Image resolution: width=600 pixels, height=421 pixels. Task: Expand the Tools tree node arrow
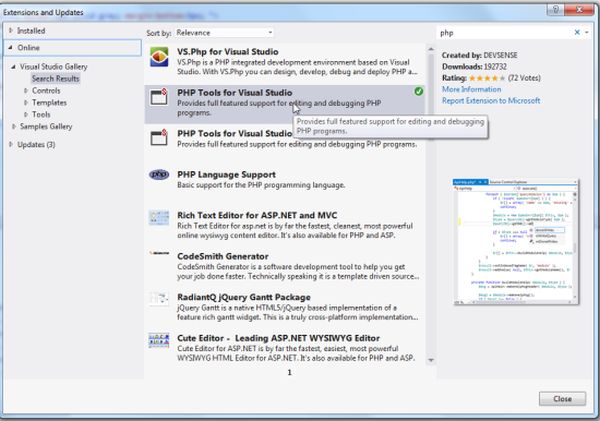pos(26,114)
